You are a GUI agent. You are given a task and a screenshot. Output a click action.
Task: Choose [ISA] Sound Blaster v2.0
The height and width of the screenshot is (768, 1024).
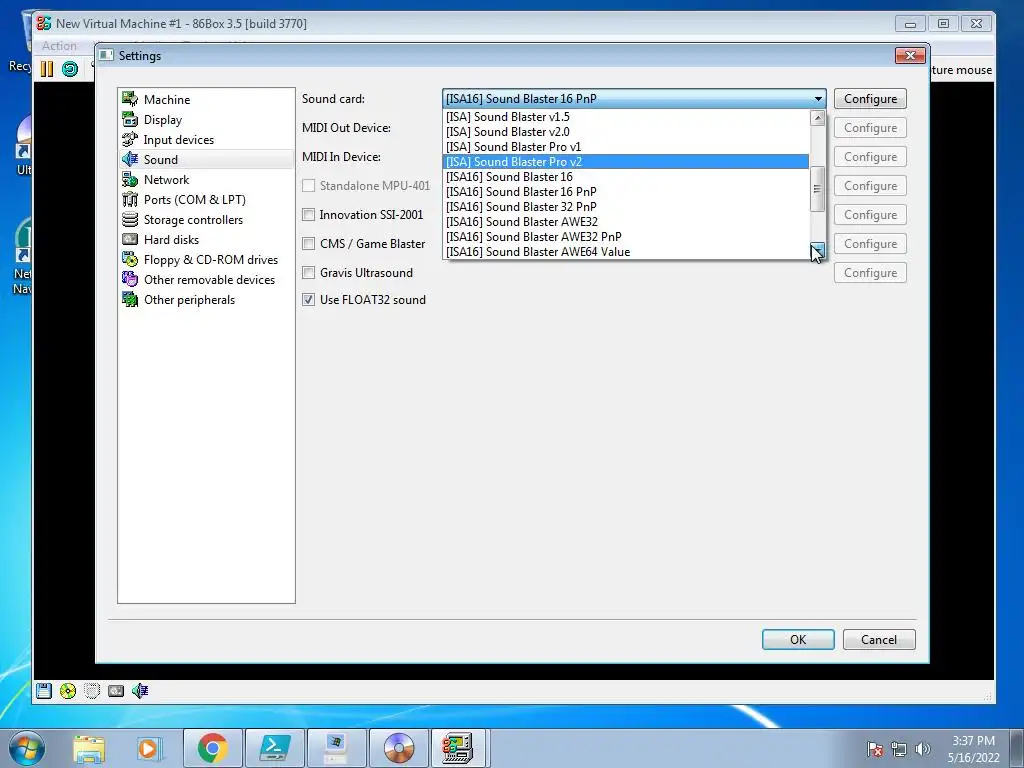point(626,132)
